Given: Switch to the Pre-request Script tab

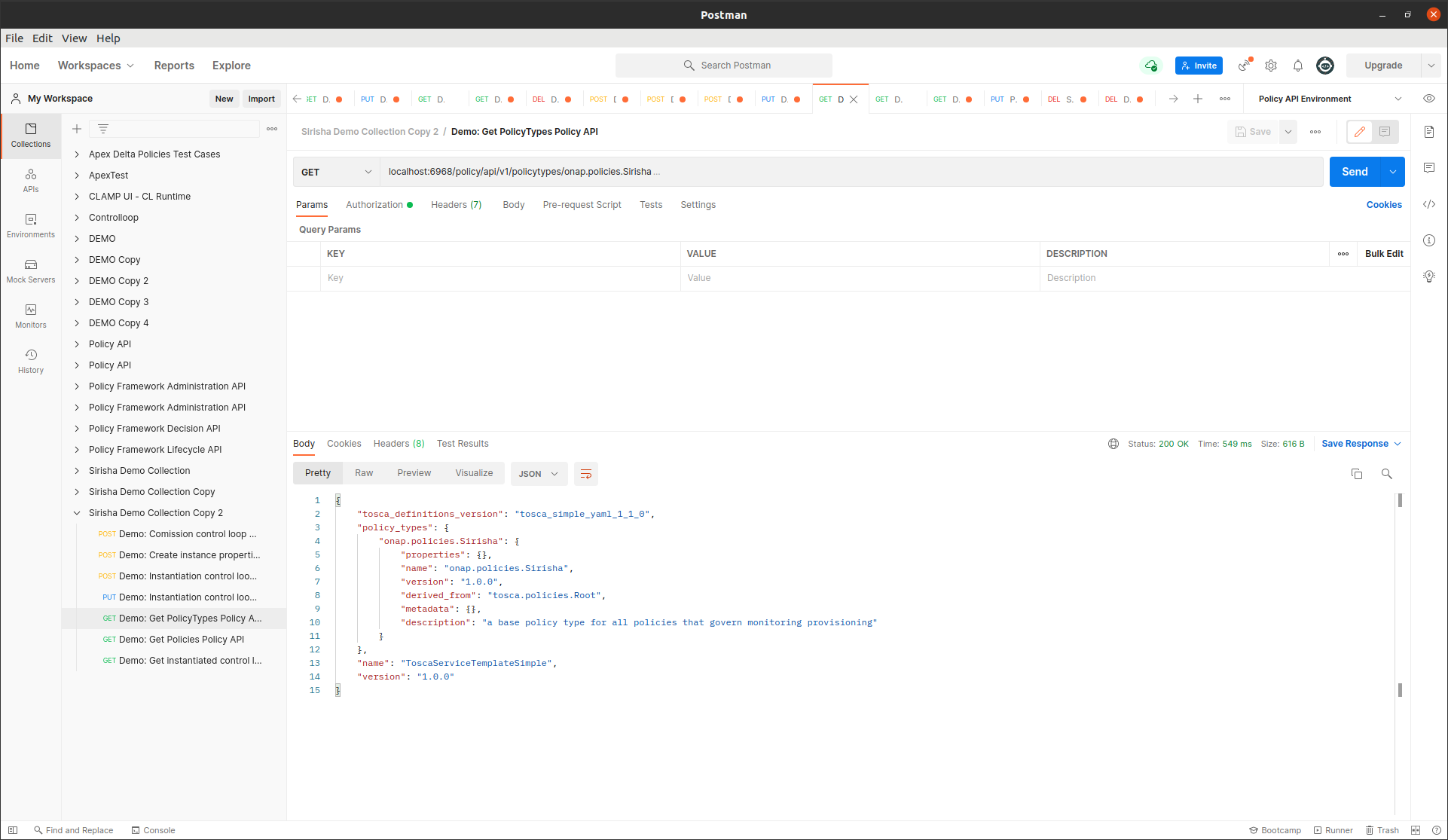Looking at the screenshot, I should click(x=582, y=205).
